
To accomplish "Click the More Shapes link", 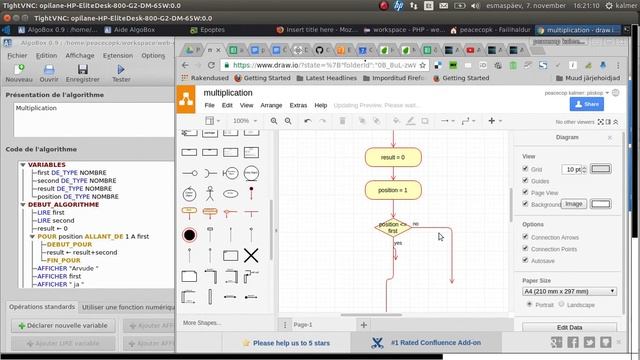I will pyautogui.click(x=202, y=323).
